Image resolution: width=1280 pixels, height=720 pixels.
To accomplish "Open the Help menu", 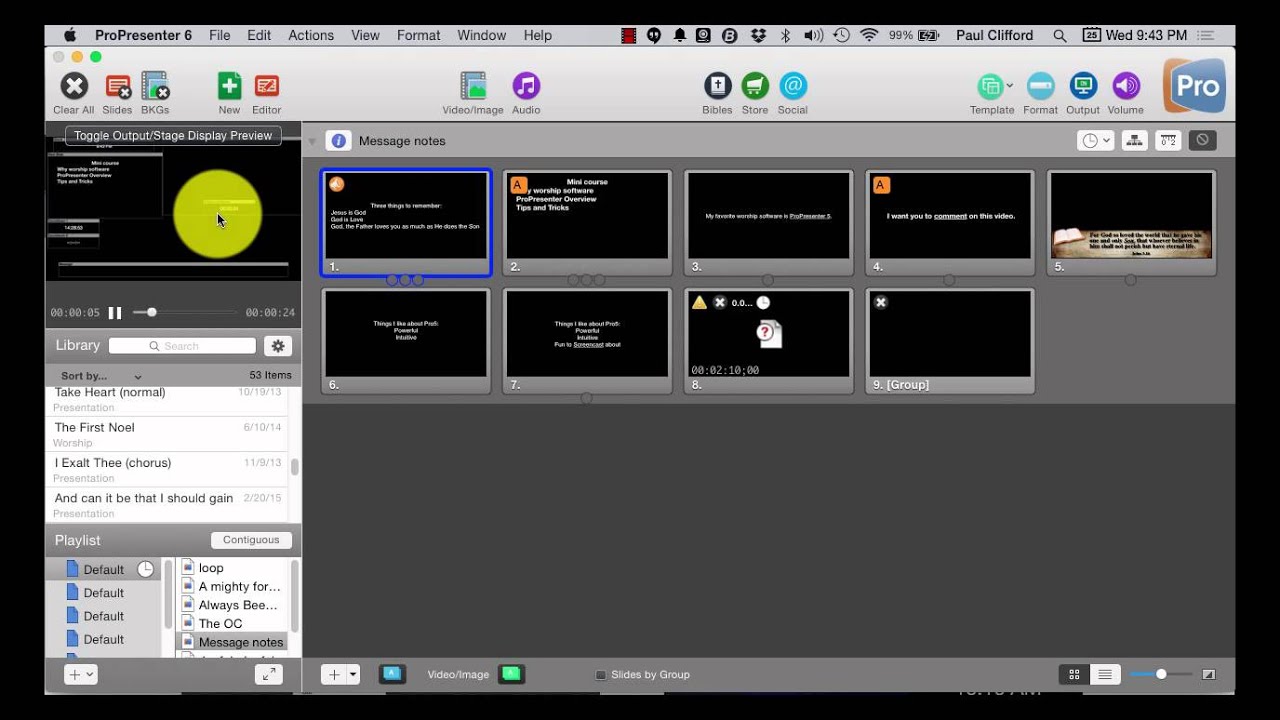I will coord(537,35).
